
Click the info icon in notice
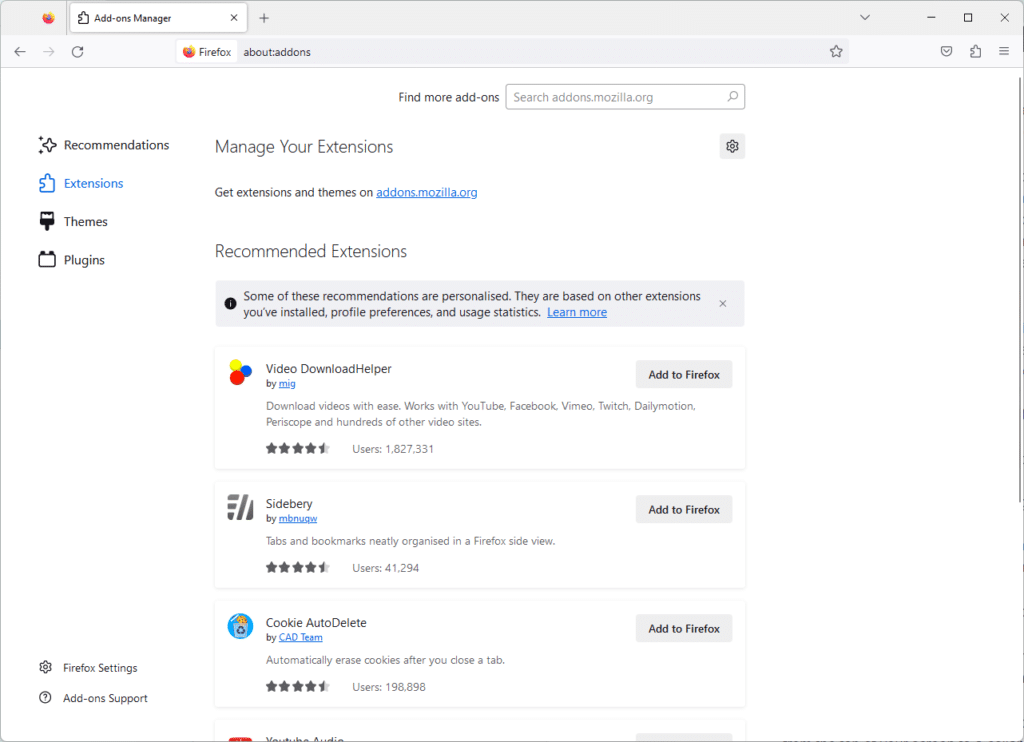click(x=230, y=304)
